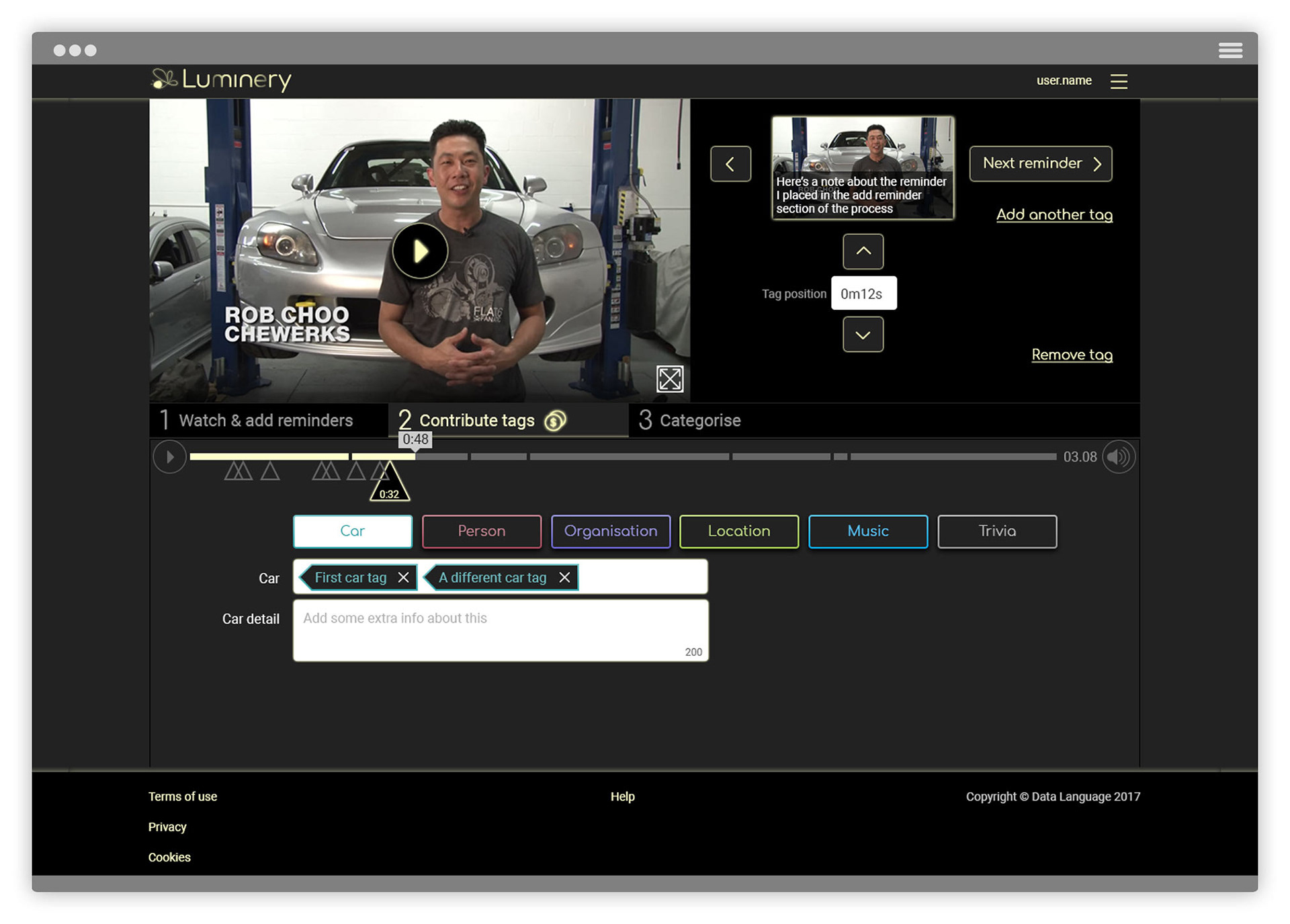Screen dimensions: 1290x924
Task: Open the Help link
Action: pos(622,796)
